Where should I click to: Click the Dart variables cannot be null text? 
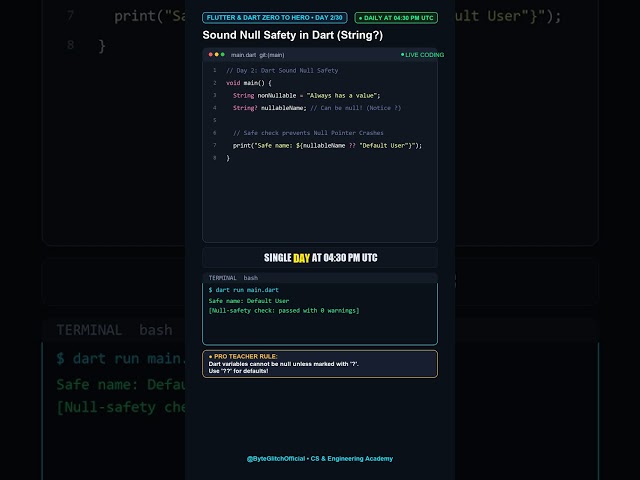[x=284, y=364]
